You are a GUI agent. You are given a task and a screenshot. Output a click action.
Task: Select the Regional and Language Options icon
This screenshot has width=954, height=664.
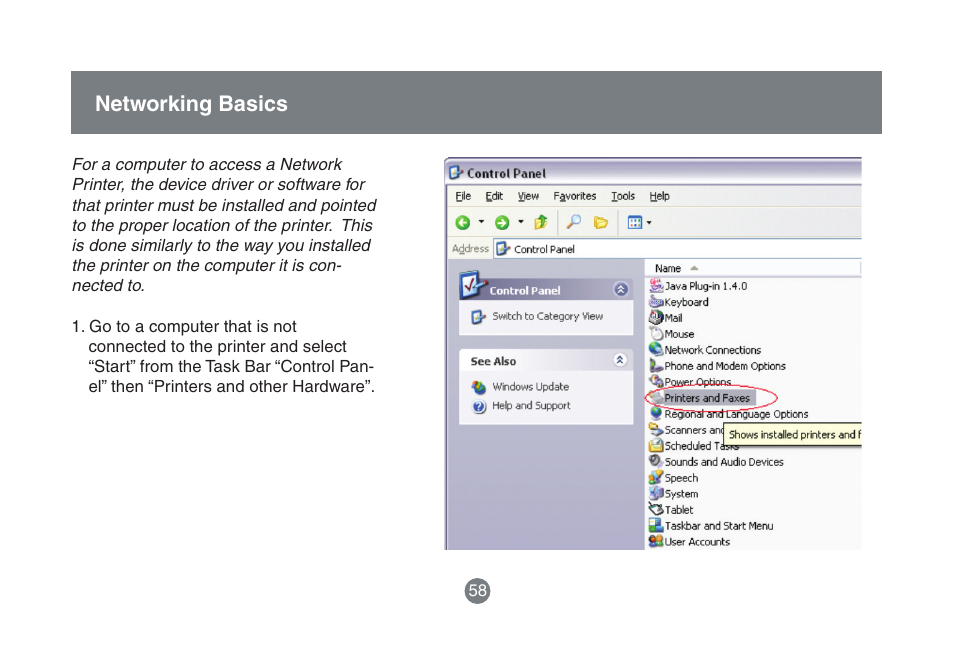point(656,413)
